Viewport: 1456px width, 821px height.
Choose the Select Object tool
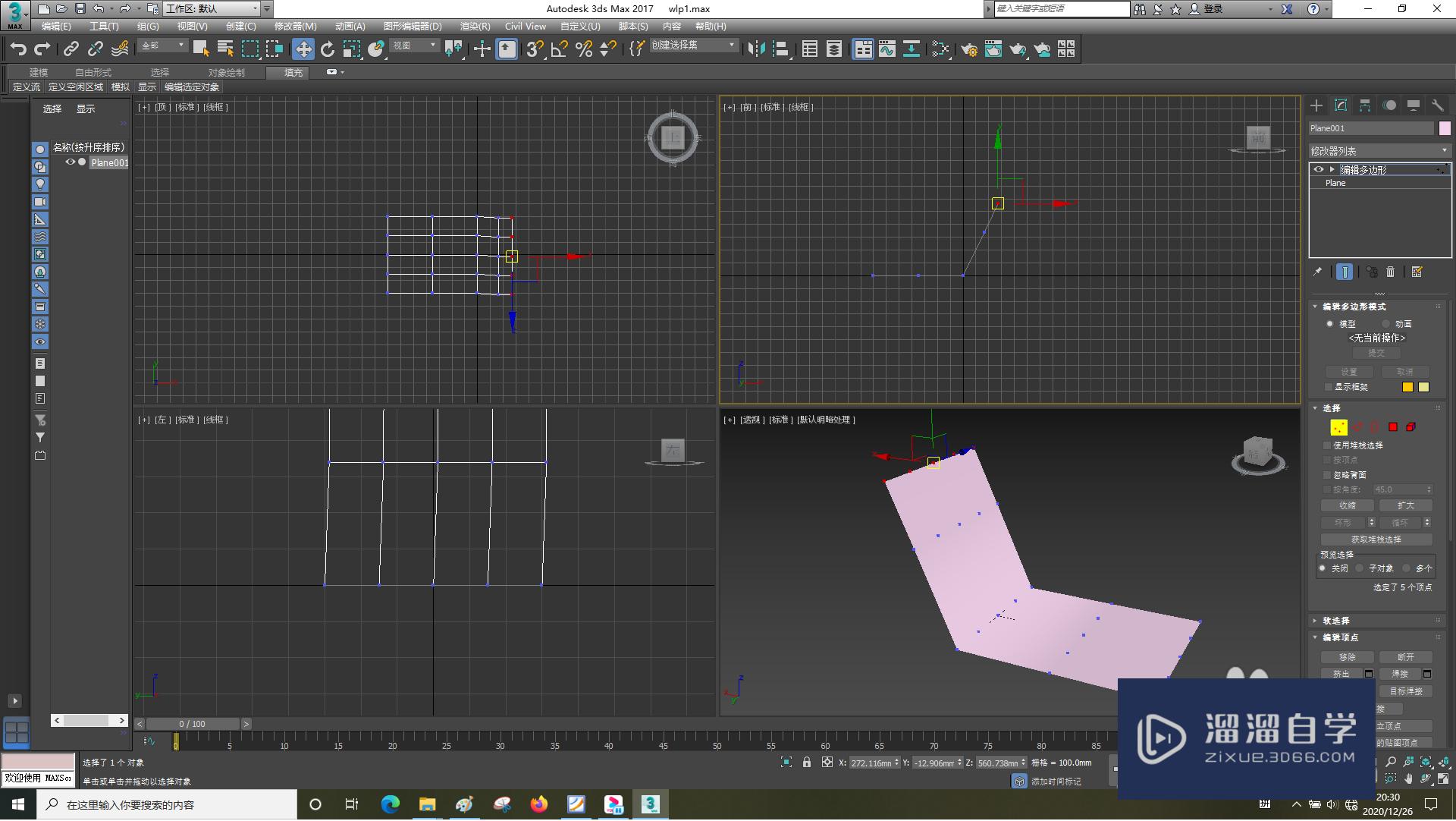[x=201, y=49]
